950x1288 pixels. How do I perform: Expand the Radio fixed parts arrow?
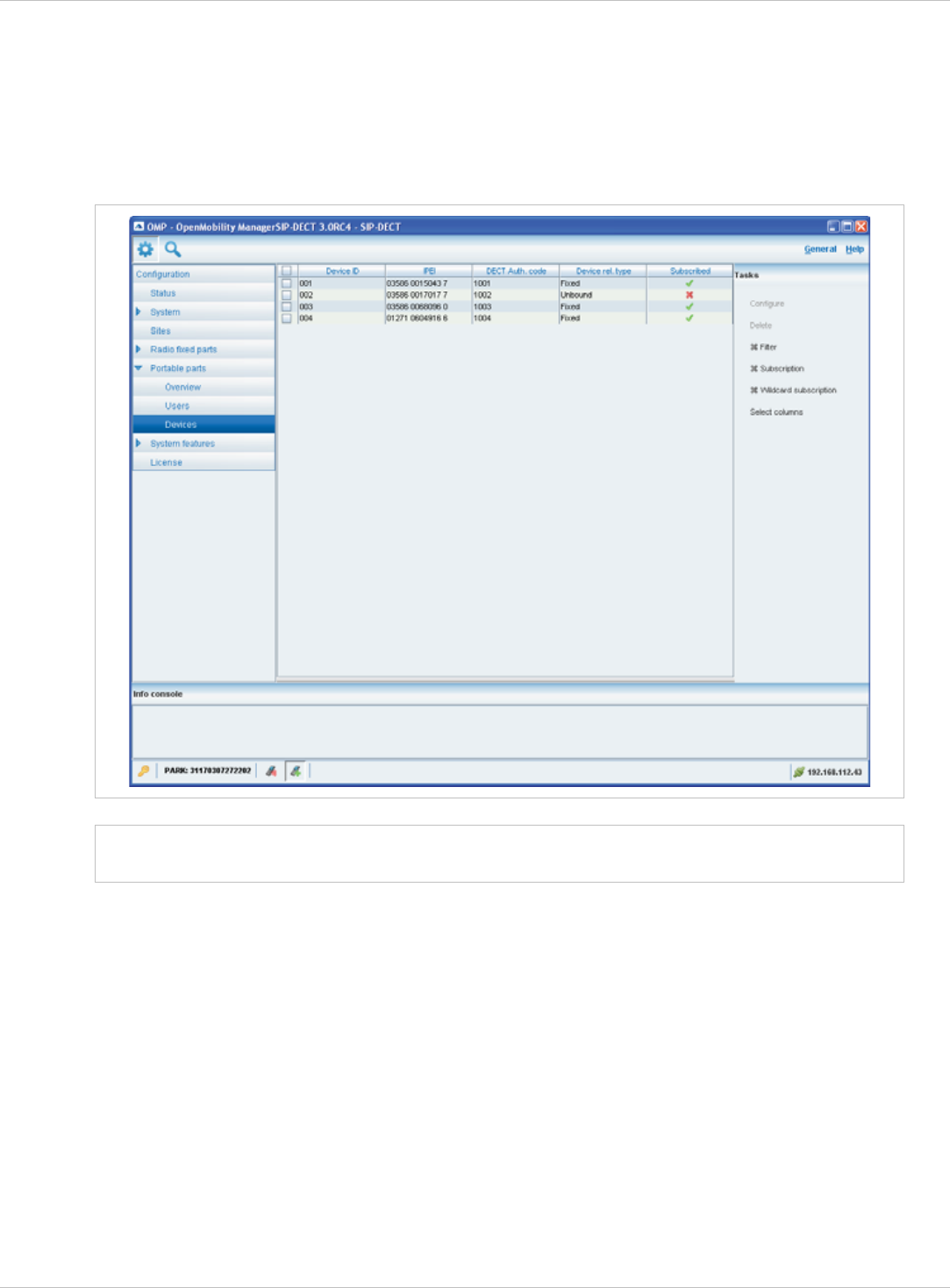[139, 349]
